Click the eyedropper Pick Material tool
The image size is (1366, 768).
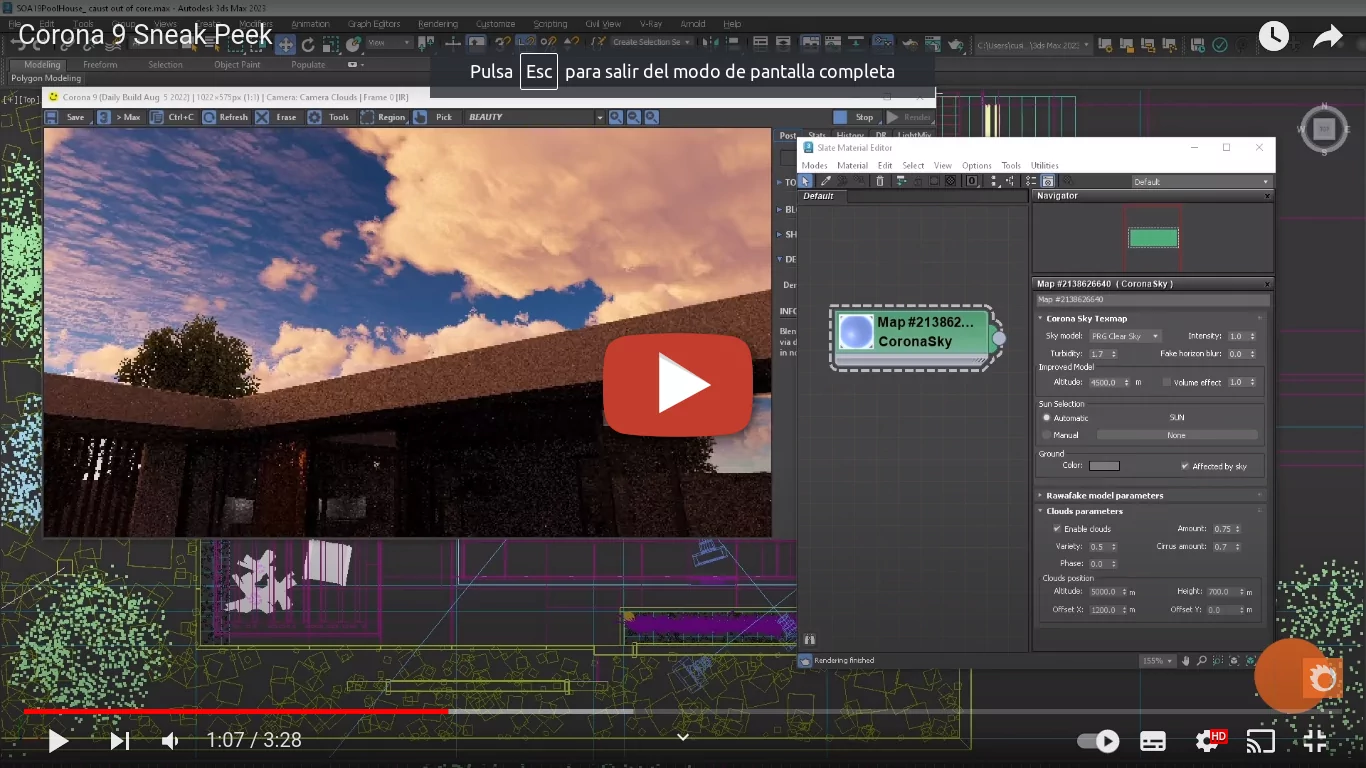825,181
